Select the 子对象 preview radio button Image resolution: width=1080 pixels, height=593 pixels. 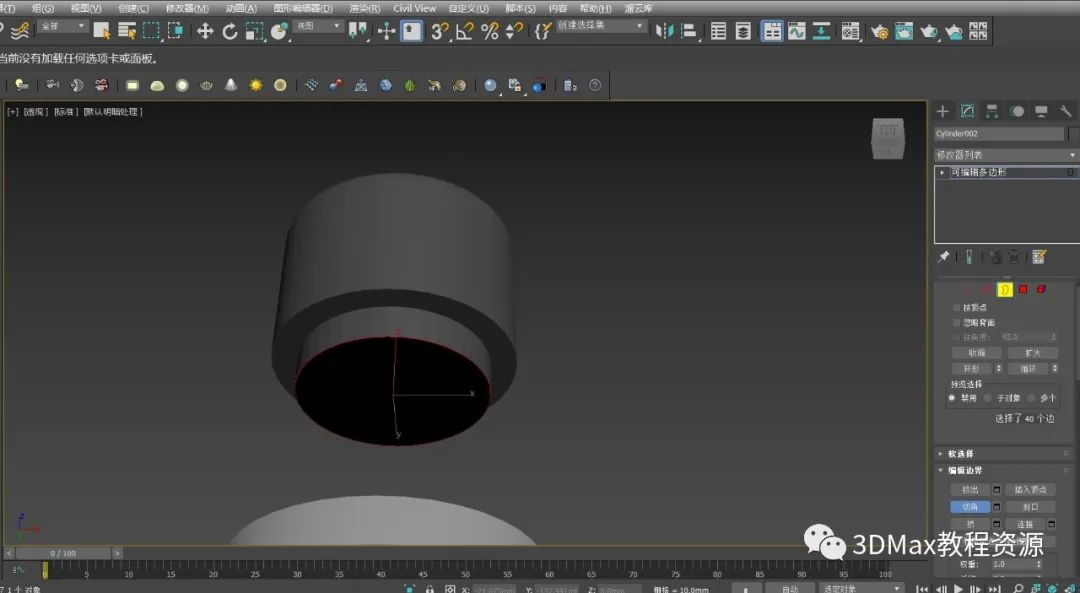[x=988, y=398]
